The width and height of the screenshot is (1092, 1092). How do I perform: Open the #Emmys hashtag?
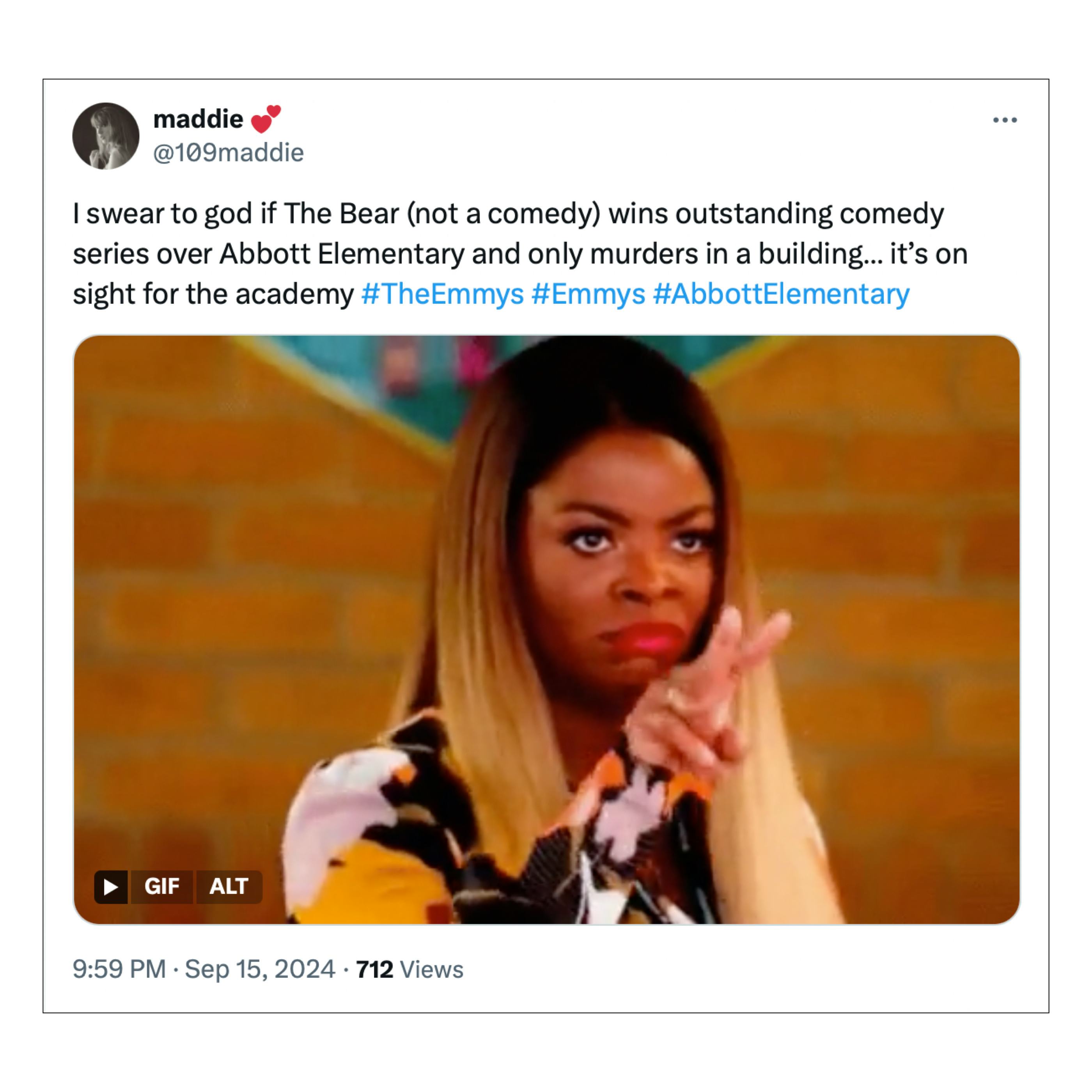tap(588, 294)
